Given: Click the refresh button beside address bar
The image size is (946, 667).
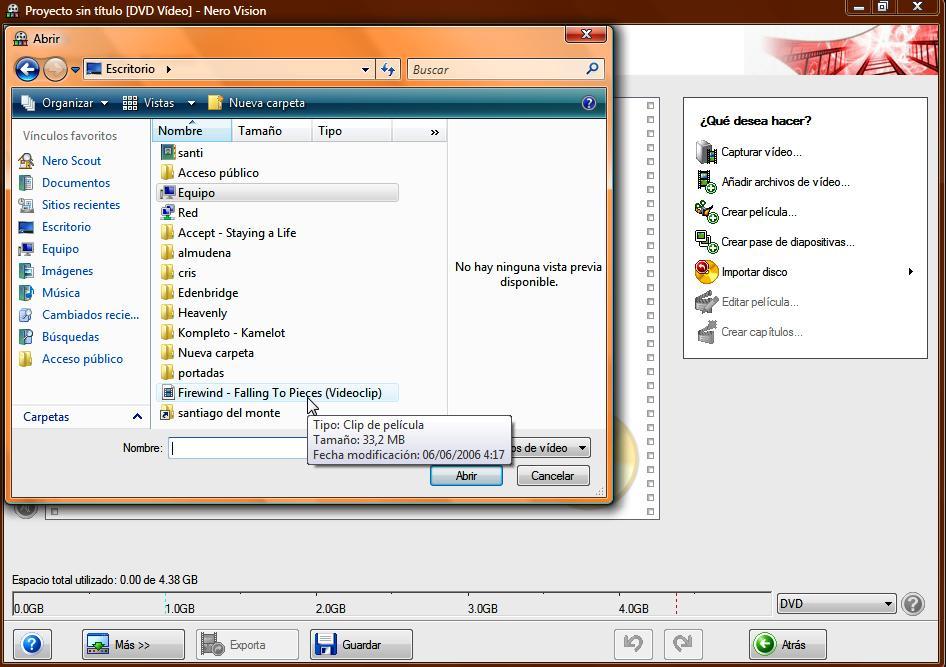Looking at the screenshot, I should pos(388,70).
